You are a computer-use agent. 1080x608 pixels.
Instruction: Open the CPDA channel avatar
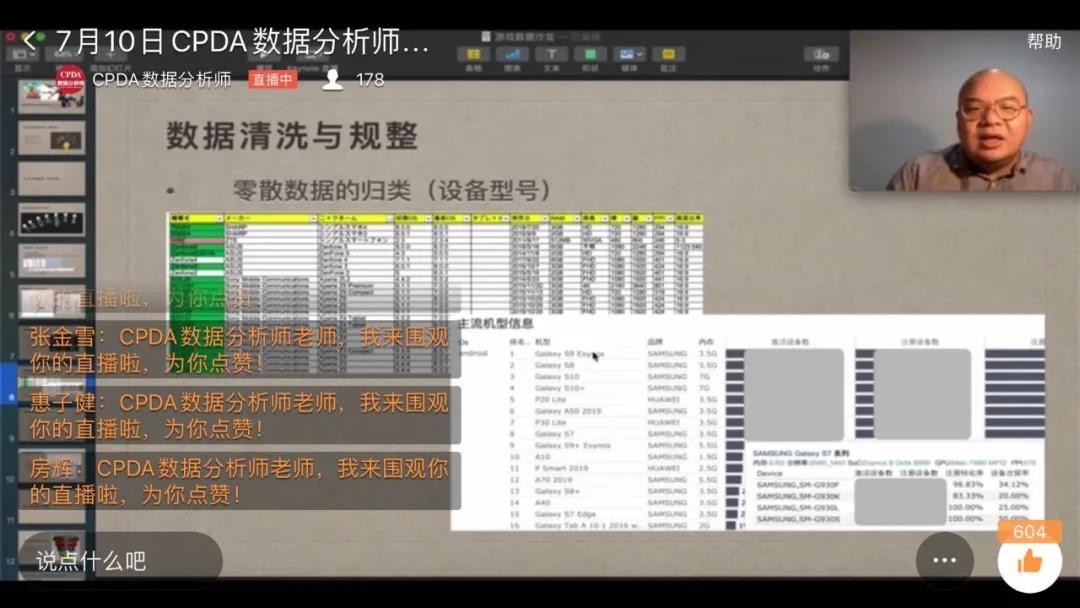point(70,80)
